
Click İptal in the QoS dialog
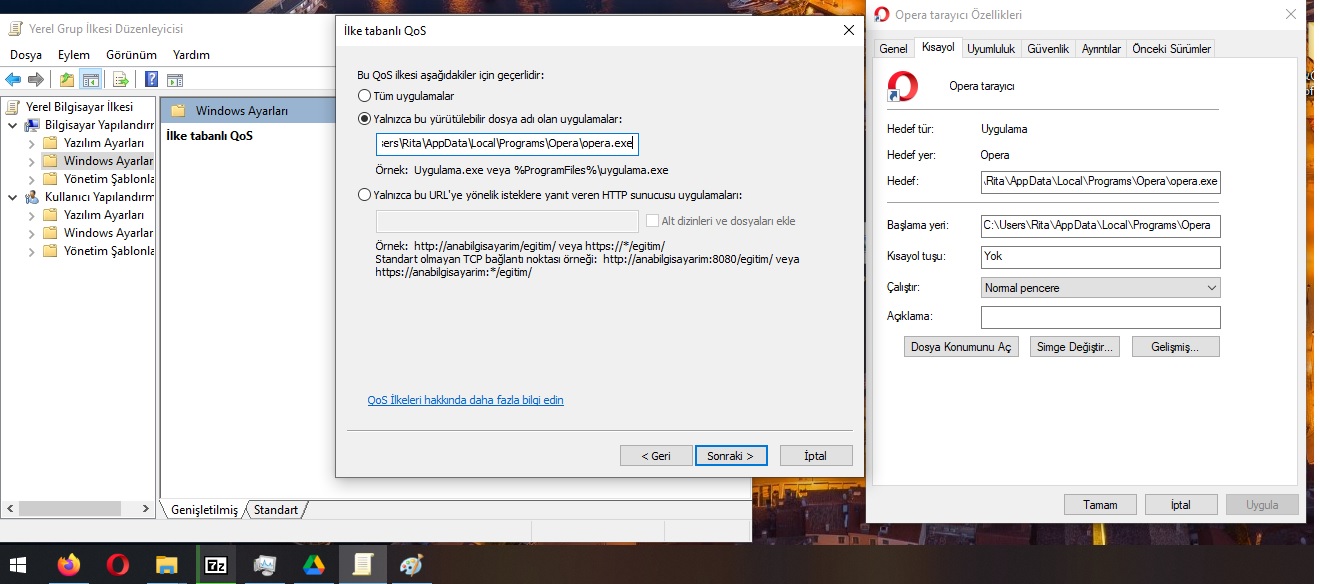pos(816,456)
